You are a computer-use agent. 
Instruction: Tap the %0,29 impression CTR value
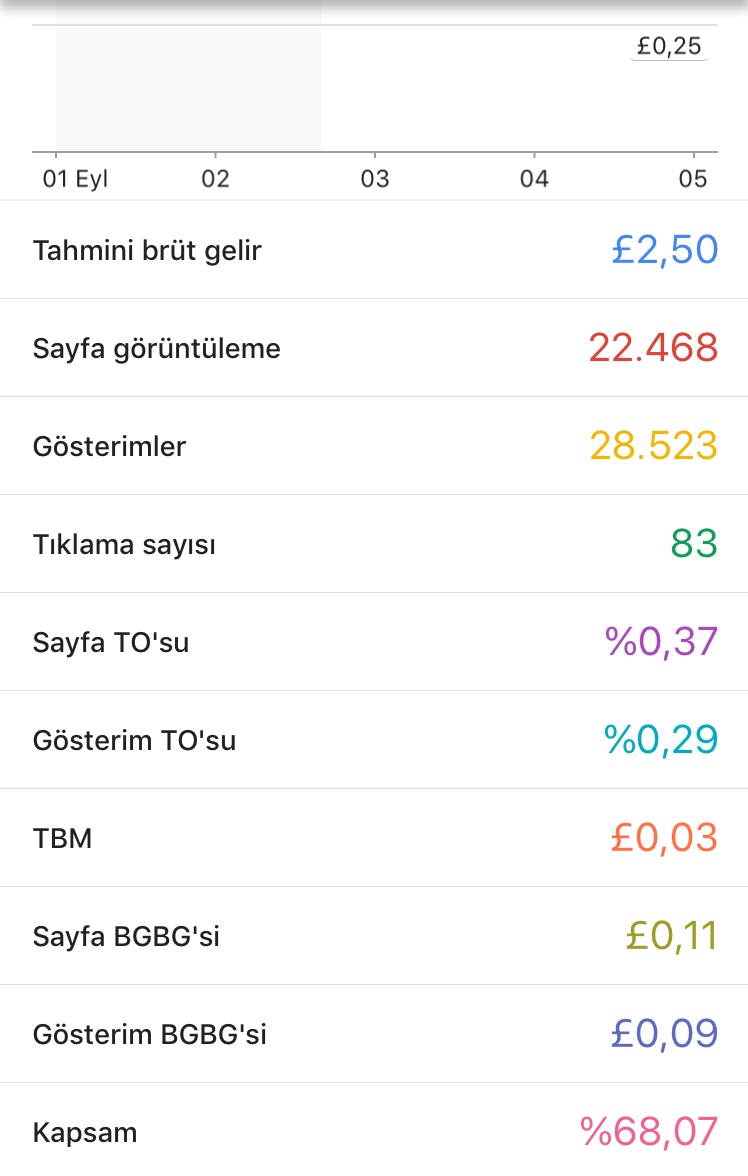(661, 740)
